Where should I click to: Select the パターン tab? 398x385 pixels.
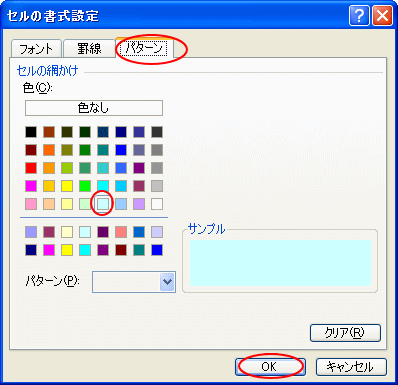145,48
